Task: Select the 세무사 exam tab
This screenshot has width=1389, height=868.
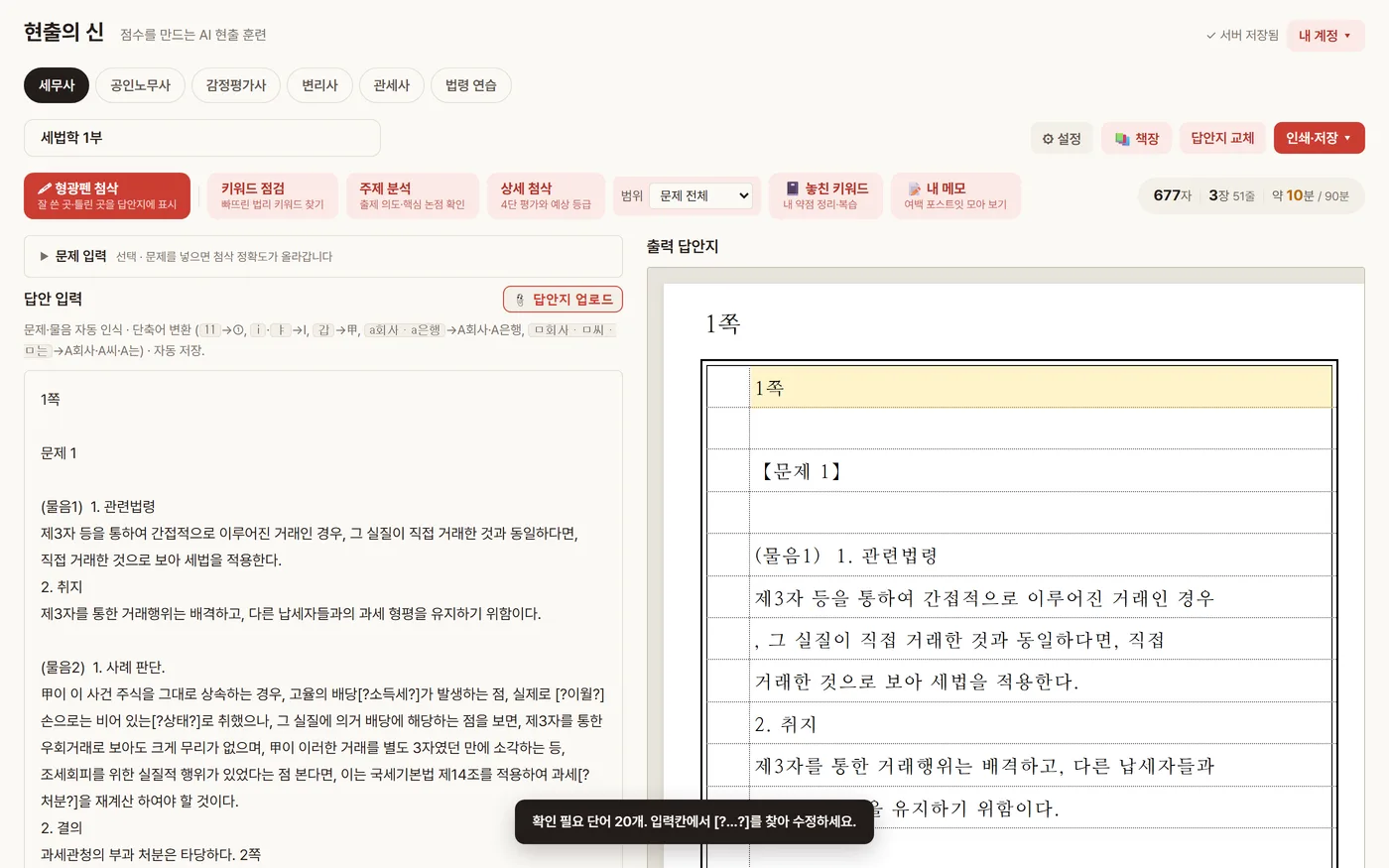Action: coord(57,85)
